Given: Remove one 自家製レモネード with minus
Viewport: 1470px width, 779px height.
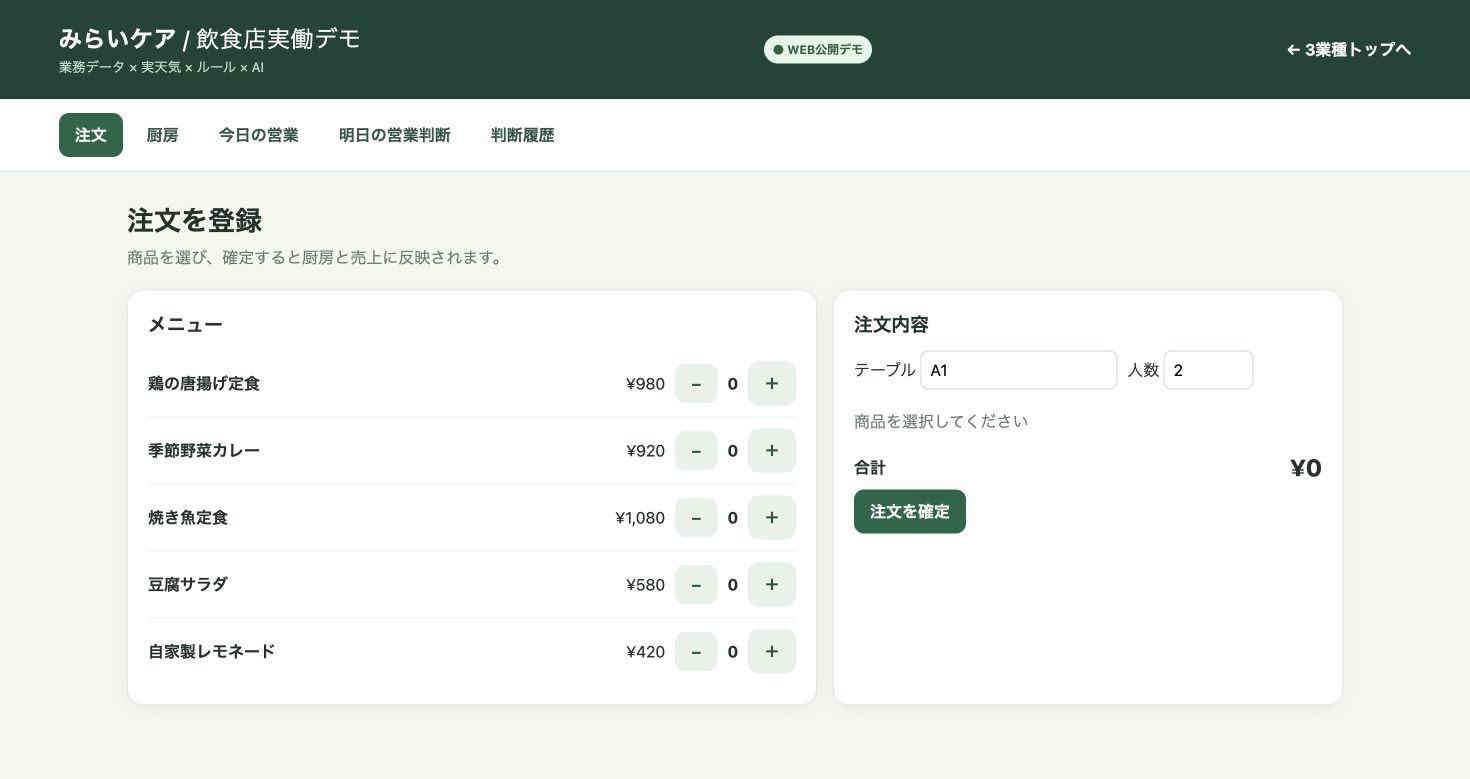Looking at the screenshot, I should 696,652.
